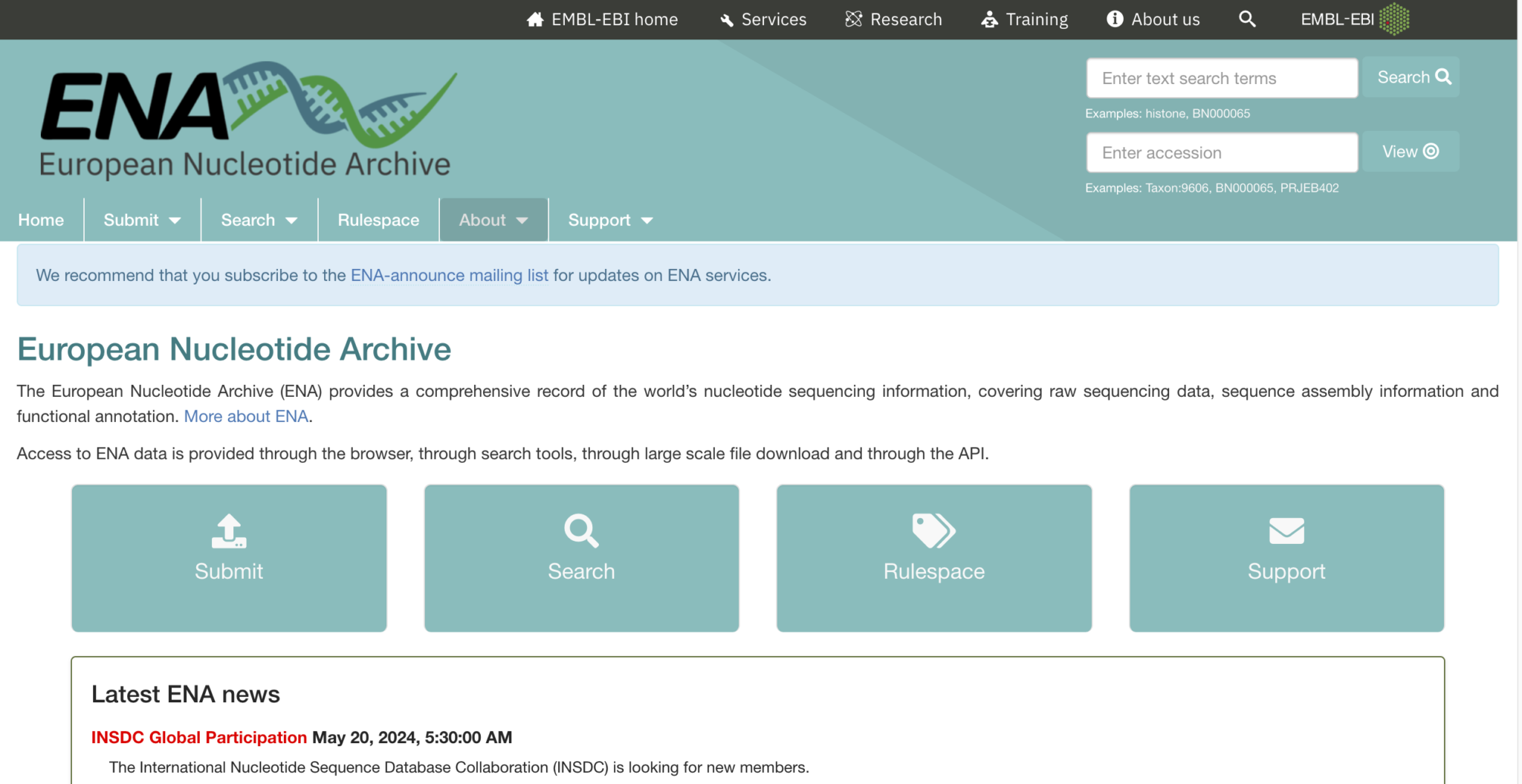
Task: Expand the Search navigation dropdown
Action: (259, 220)
